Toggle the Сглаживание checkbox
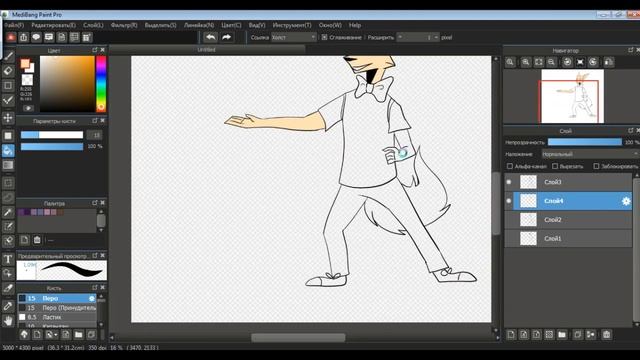This screenshot has height=360, width=640. (x=324, y=37)
